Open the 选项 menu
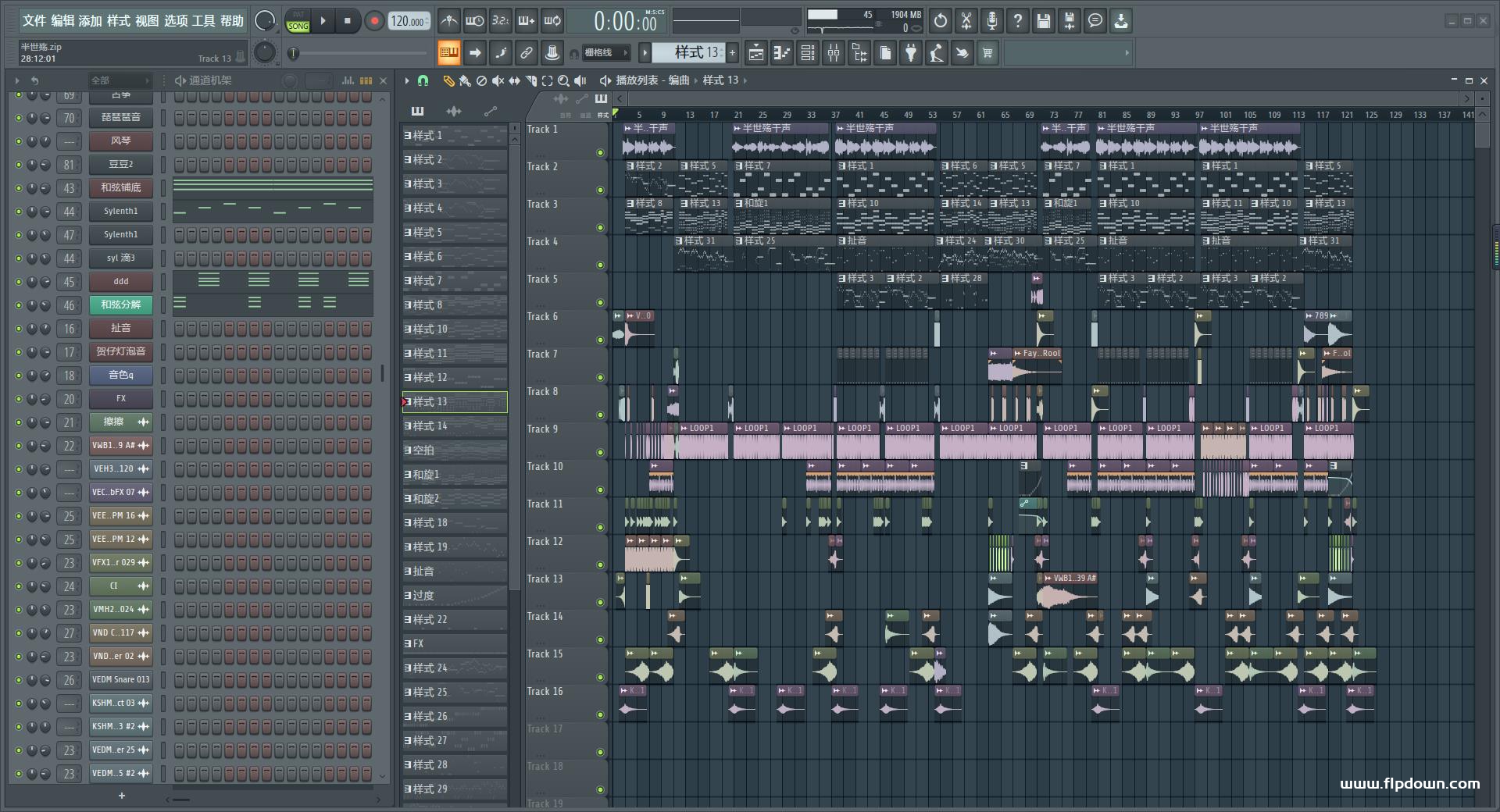The width and height of the screenshot is (1500, 812). pyautogui.click(x=176, y=21)
